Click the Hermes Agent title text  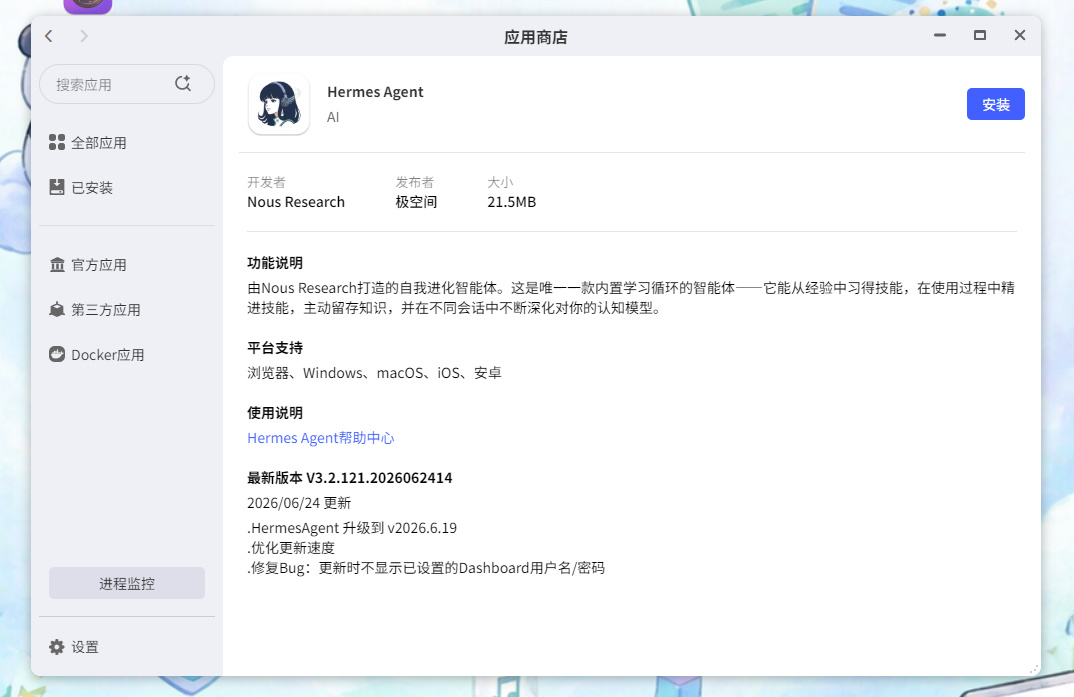tap(375, 92)
